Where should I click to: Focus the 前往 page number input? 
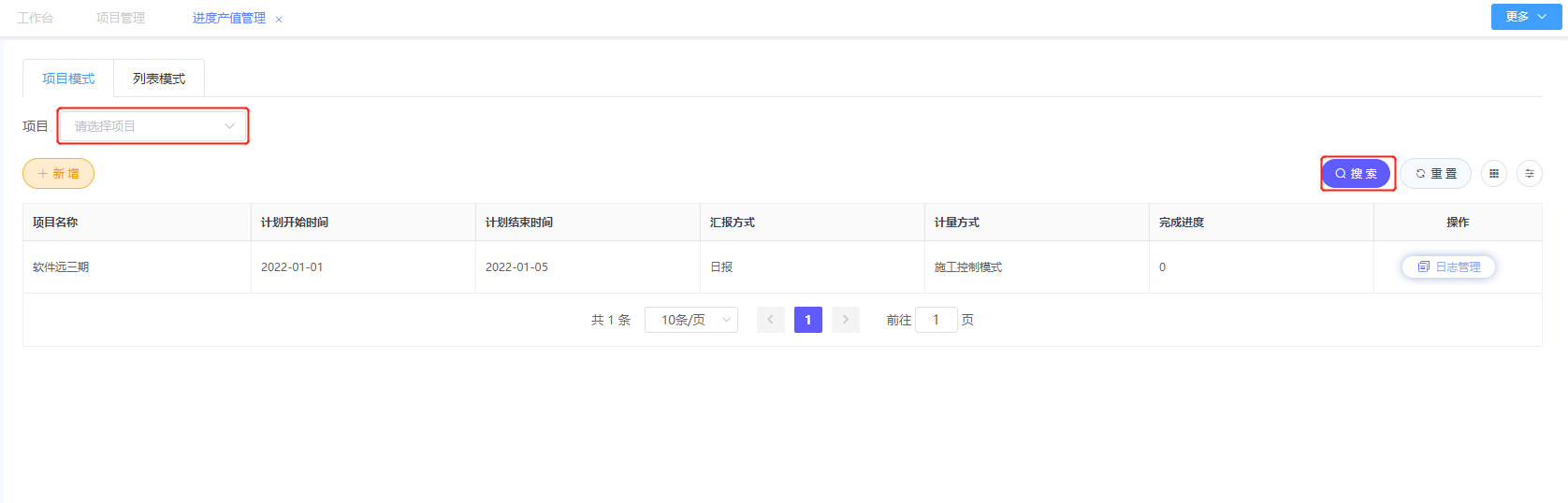pyautogui.click(x=936, y=320)
